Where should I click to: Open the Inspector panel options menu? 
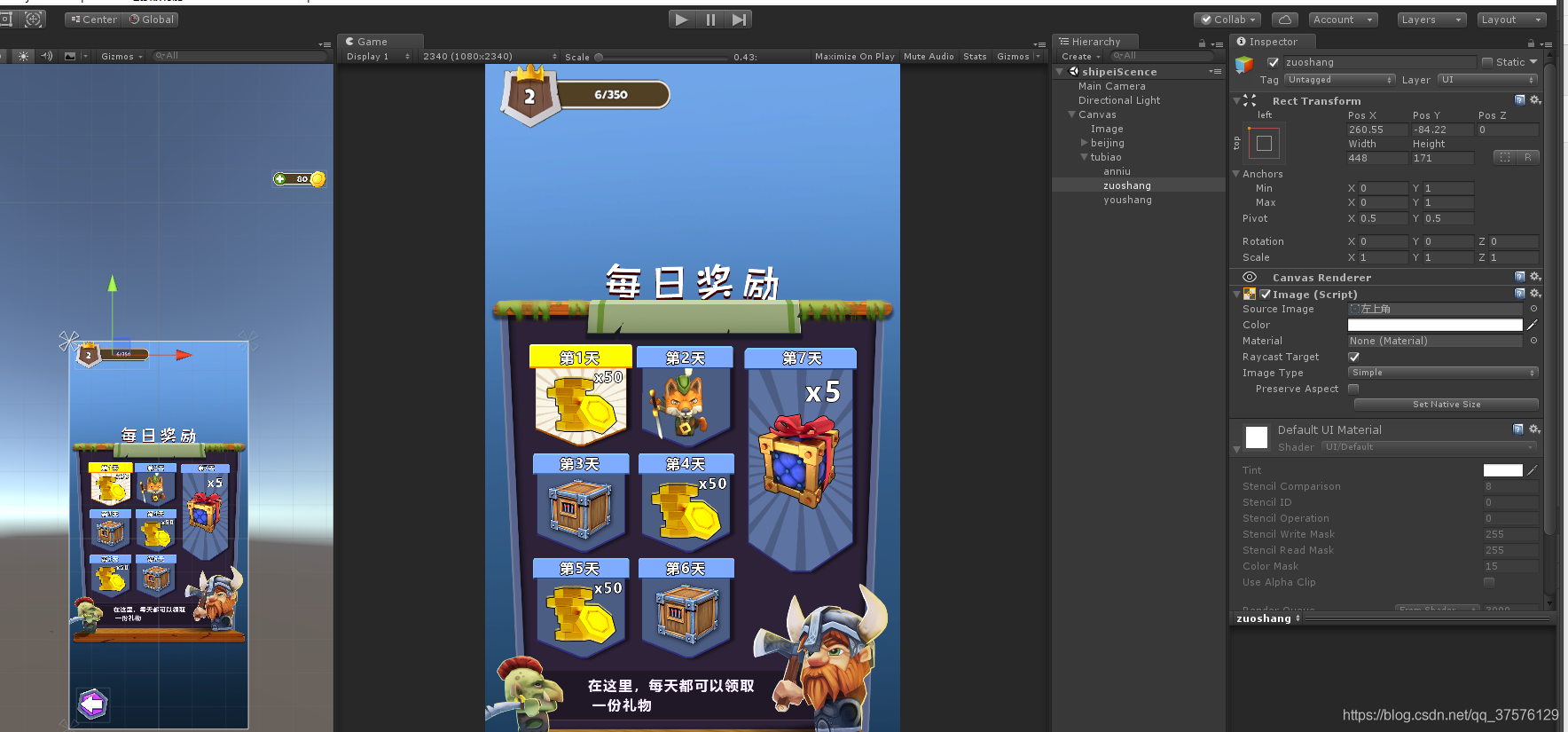pyautogui.click(x=1546, y=43)
